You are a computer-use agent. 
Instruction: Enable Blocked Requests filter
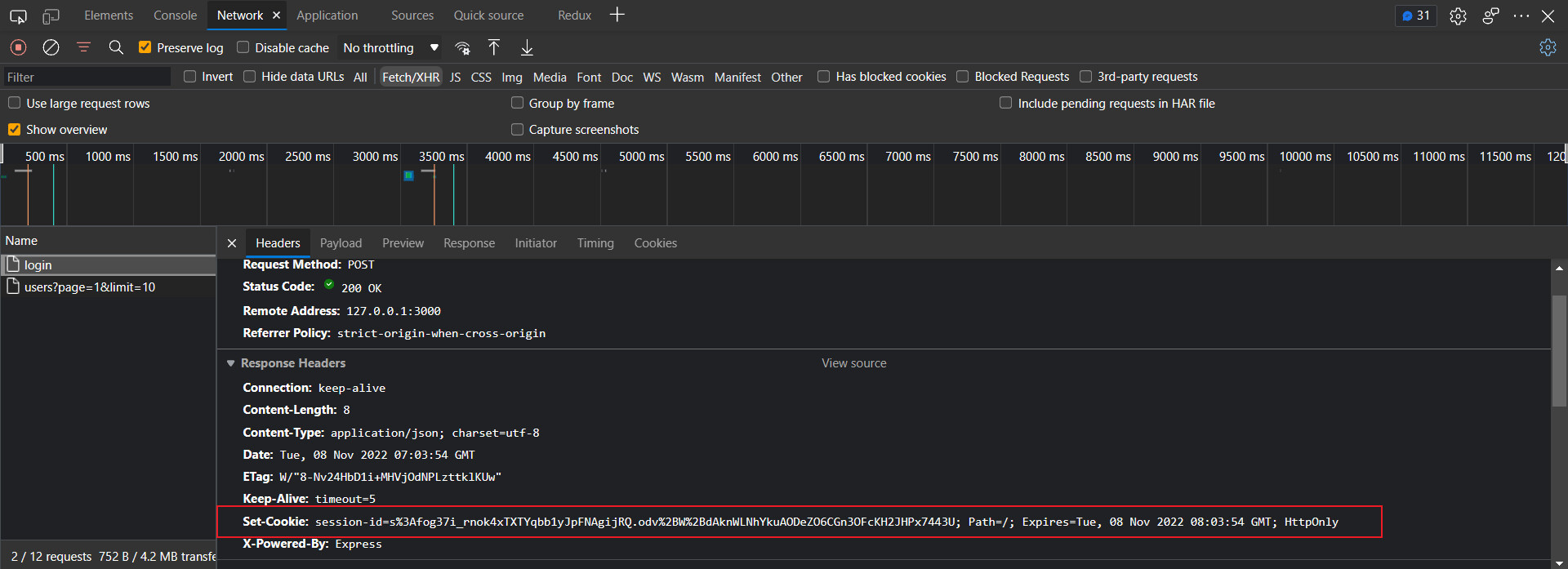coord(963,77)
